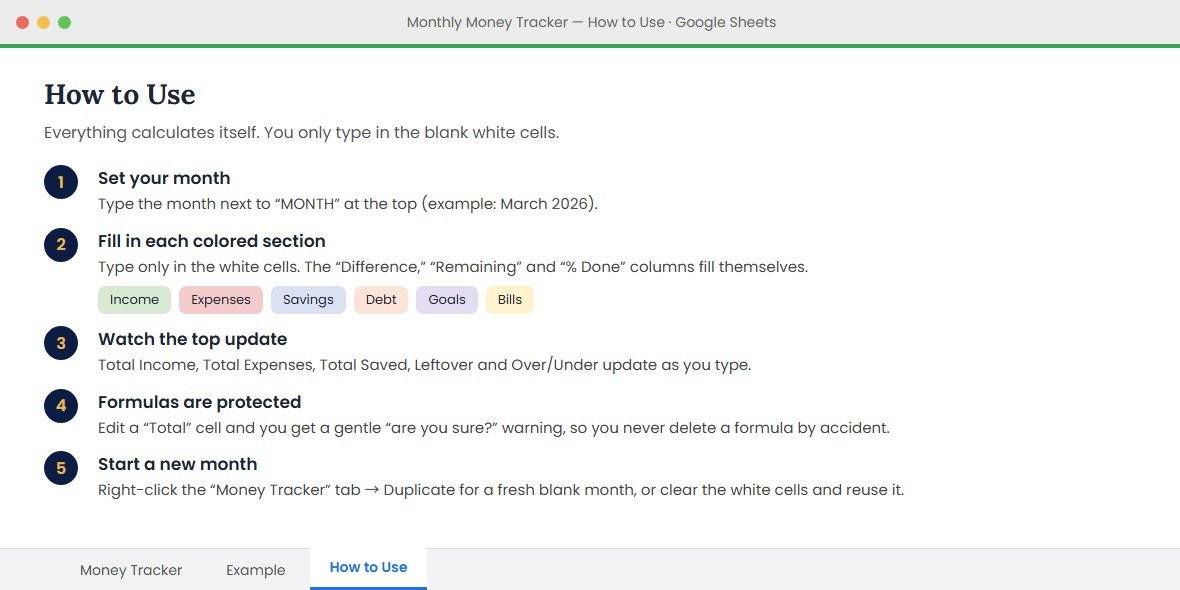Click the step 4 number badge
Screen dimensions: 1180x590
(x=61, y=406)
